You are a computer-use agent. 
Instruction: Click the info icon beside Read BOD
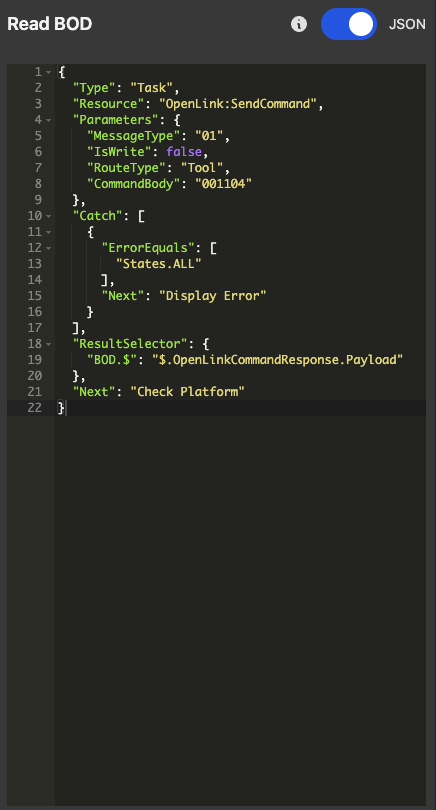(x=299, y=24)
